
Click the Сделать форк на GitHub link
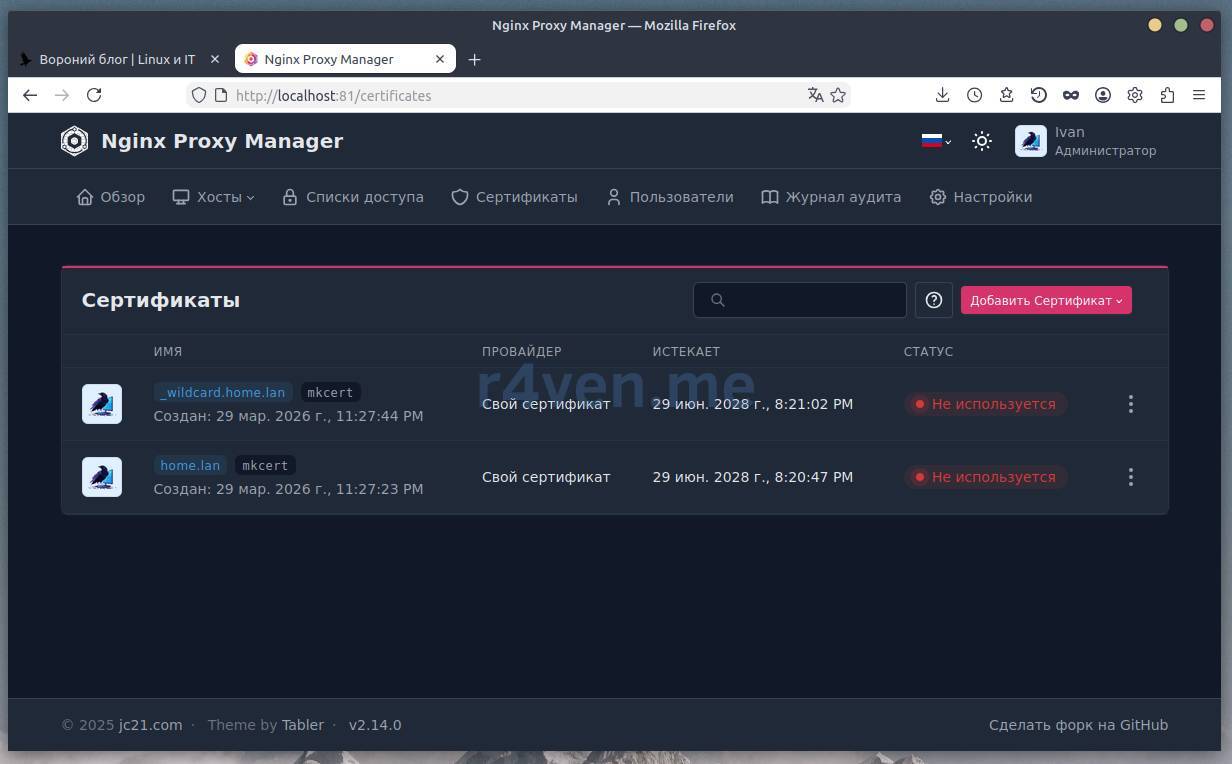point(1077,725)
